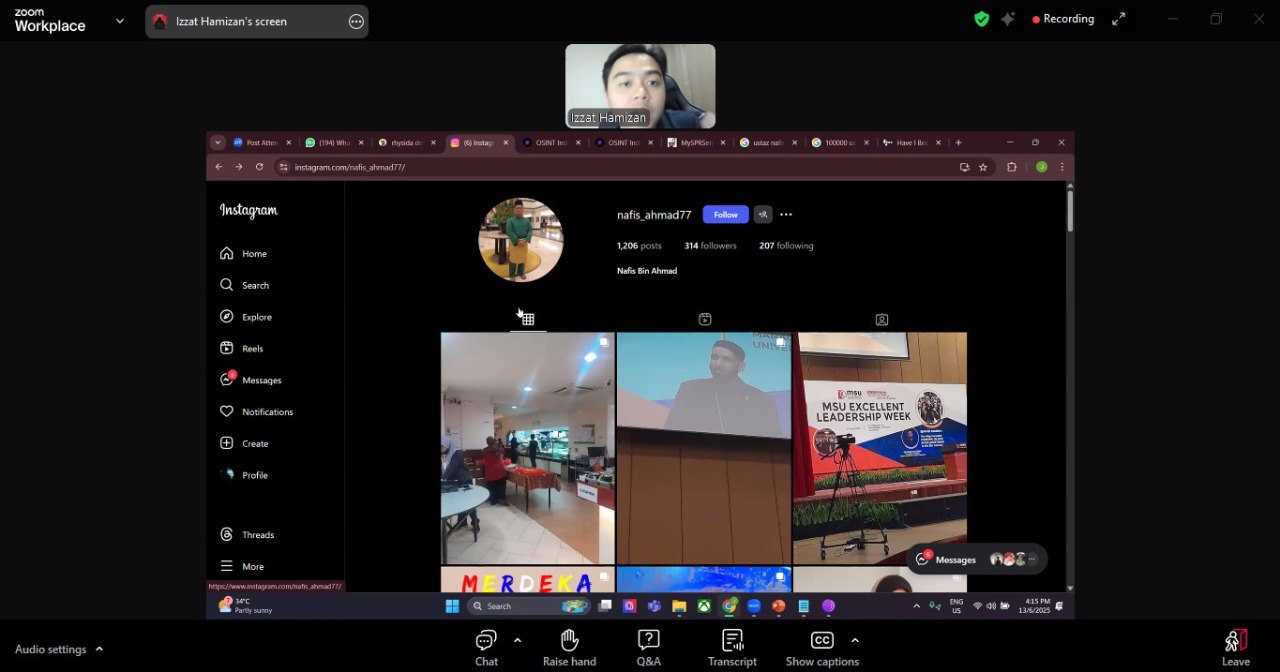Open Instagram Search in sidebar
This screenshot has width=1280, height=672.
[244, 285]
